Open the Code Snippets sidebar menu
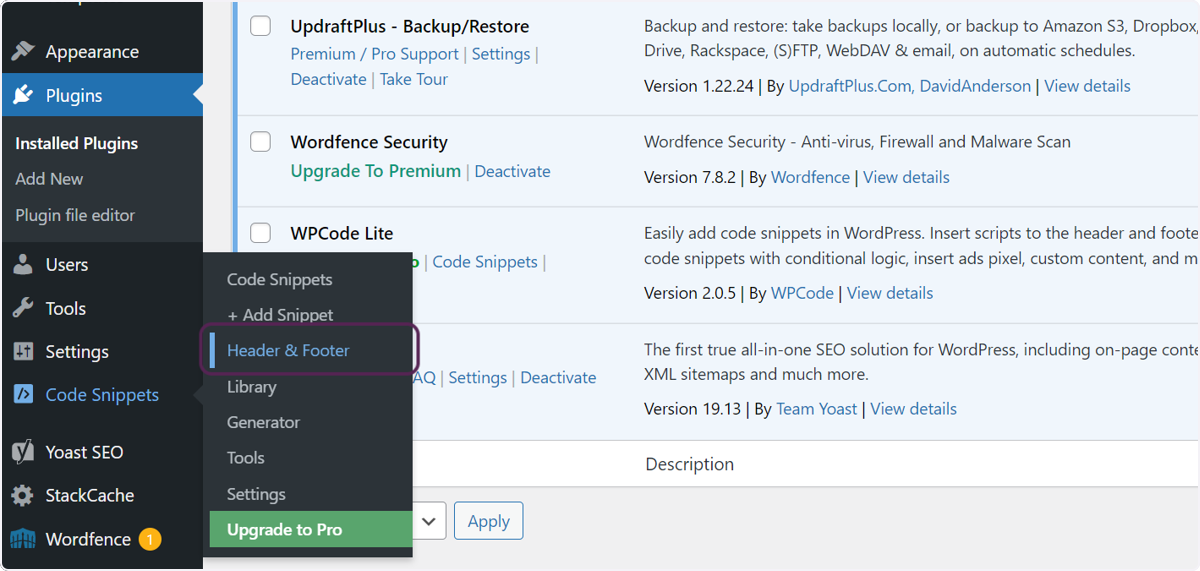The height and width of the screenshot is (571, 1200). point(101,395)
